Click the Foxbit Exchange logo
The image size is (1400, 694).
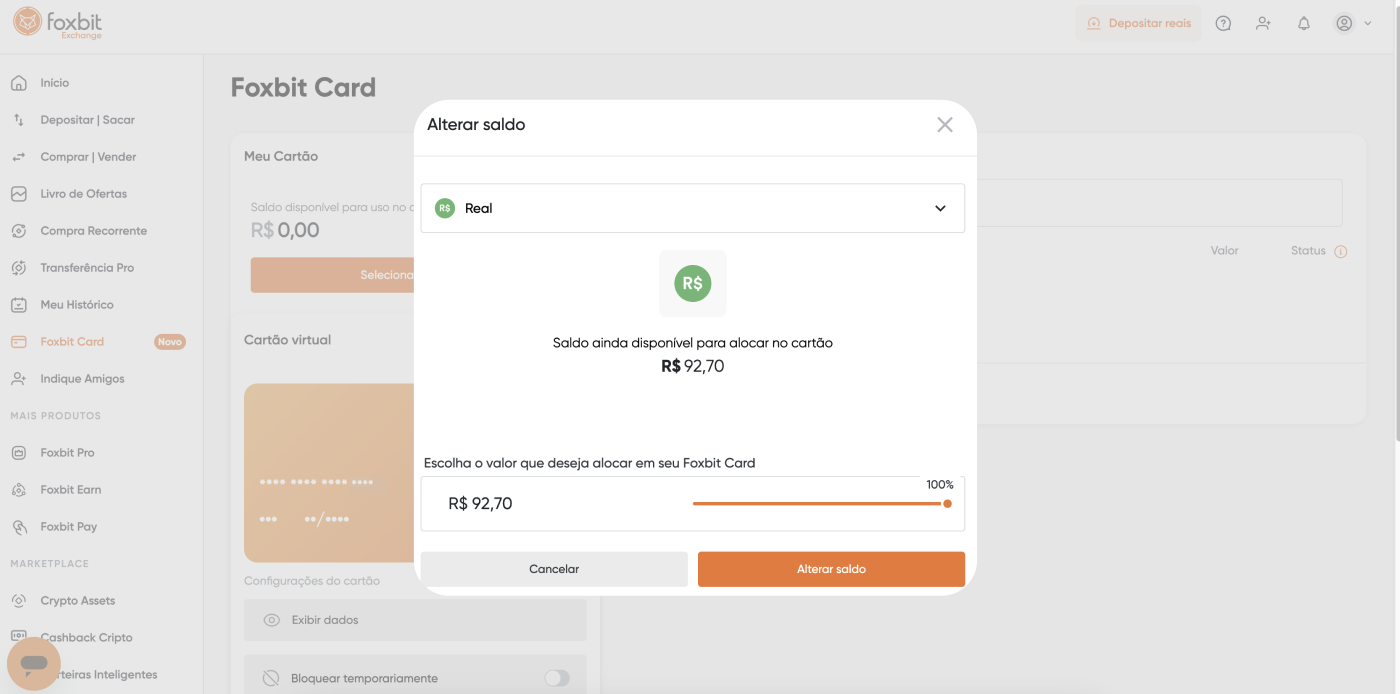tap(57, 23)
